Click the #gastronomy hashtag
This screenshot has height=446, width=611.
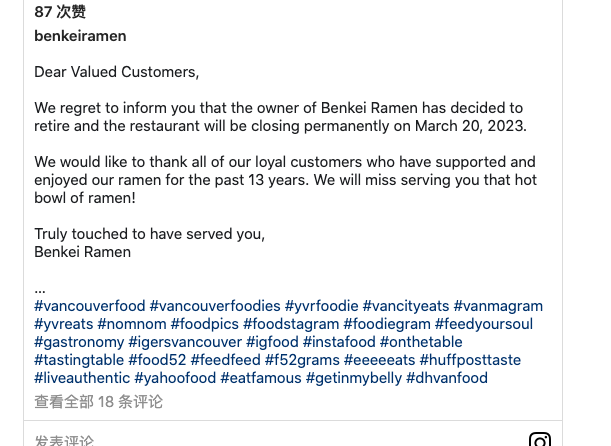point(79,342)
